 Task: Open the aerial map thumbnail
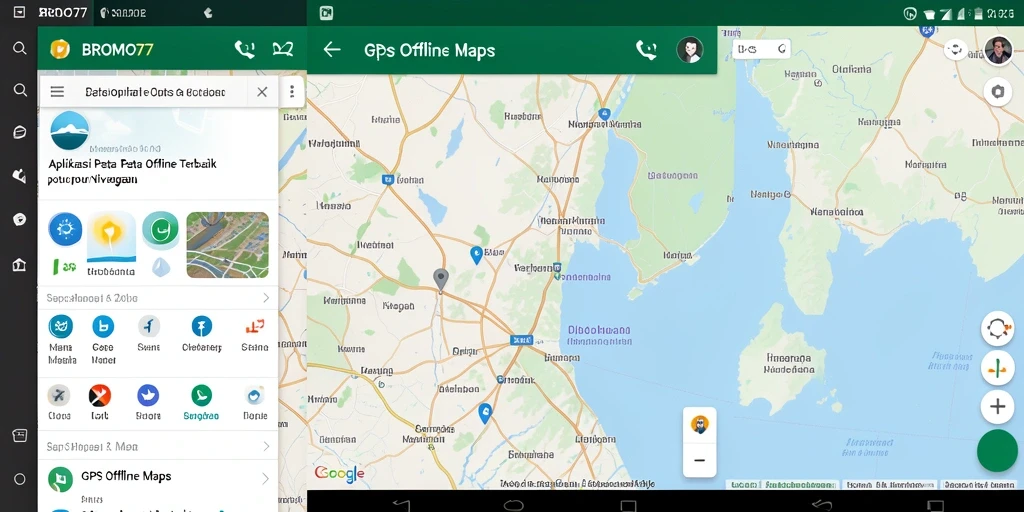pos(227,245)
